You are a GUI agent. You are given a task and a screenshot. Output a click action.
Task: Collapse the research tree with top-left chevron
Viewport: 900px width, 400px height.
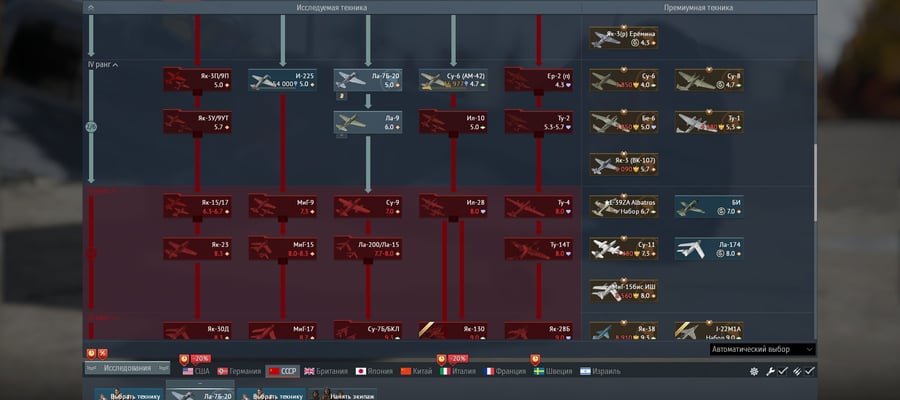91,7
